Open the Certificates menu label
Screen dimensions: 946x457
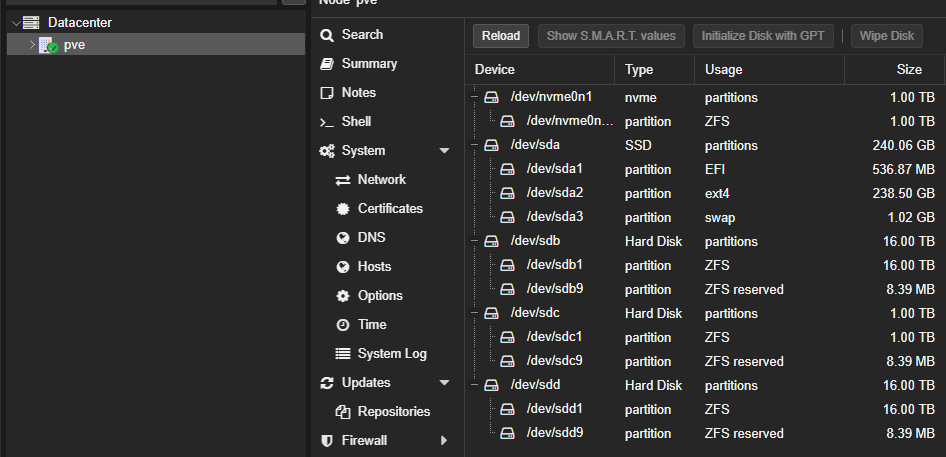390,209
